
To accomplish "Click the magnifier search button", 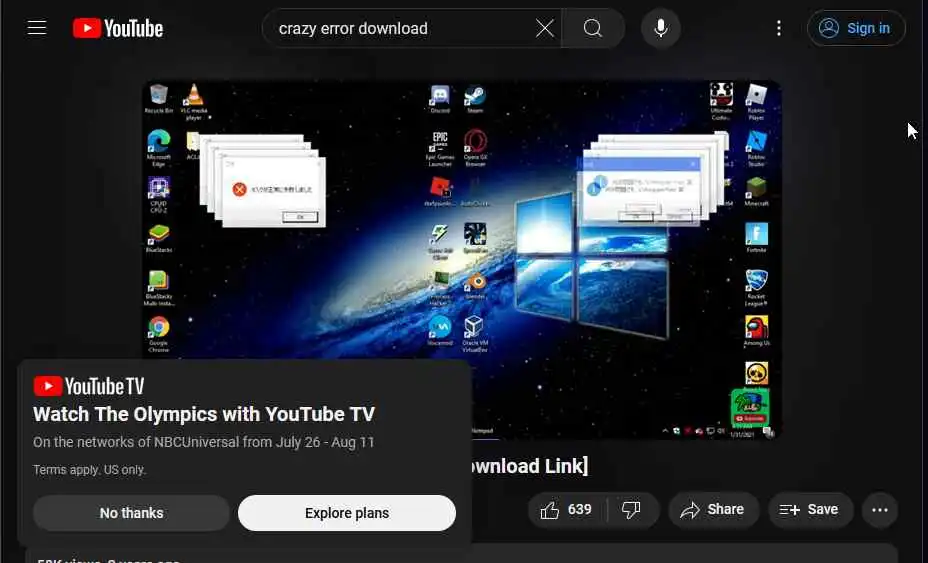I will pos(592,28).
